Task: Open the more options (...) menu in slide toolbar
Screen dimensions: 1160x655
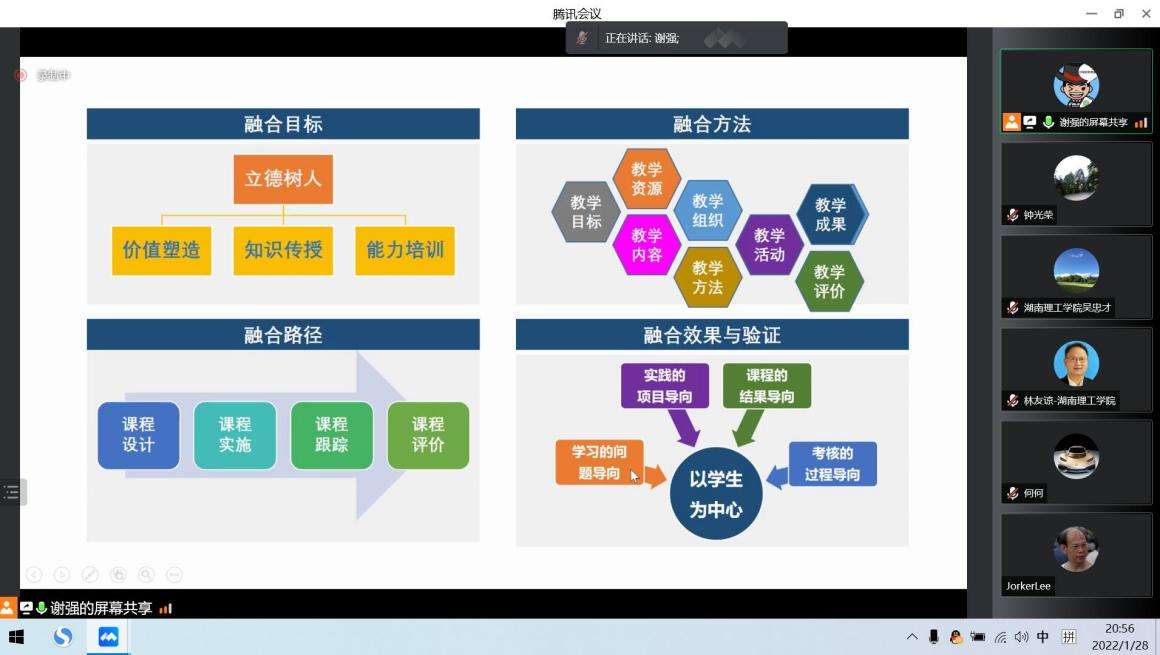Action: [x=173, y=574]
